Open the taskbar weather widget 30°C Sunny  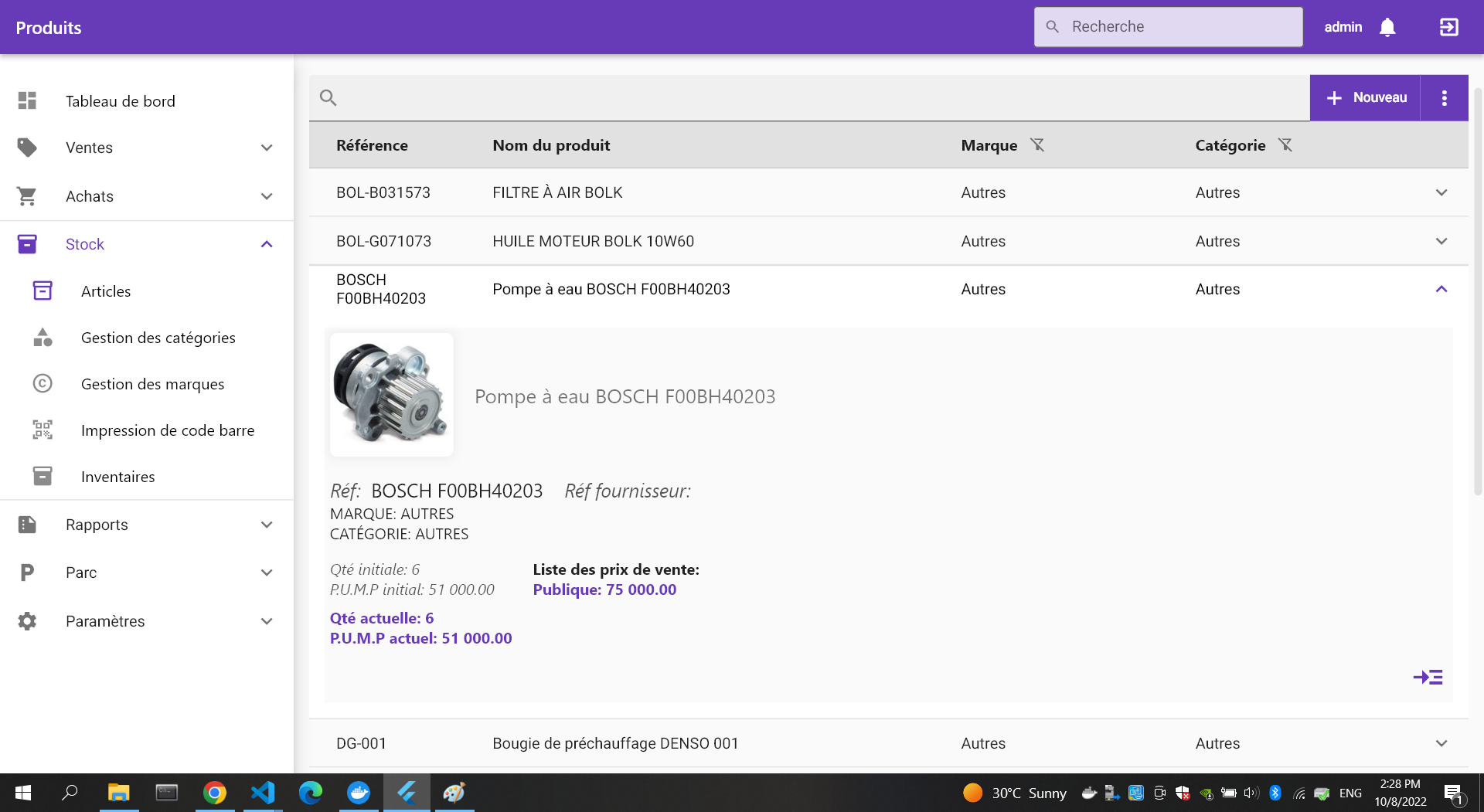point(1015,793)
